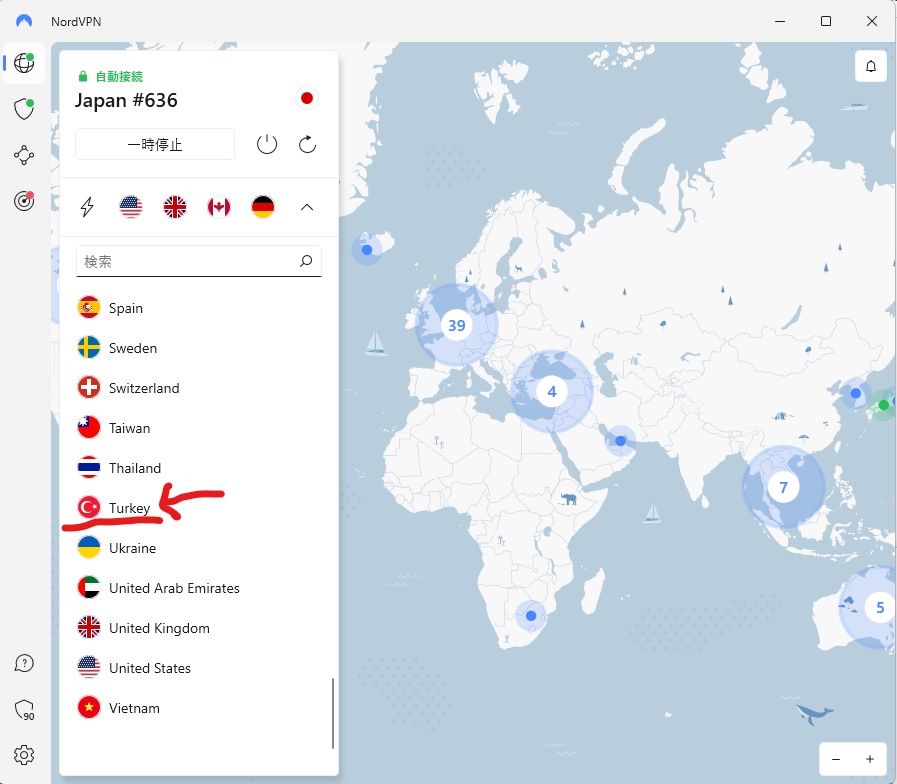Open the Dark Web Monitor target icon
The image size is (897, 784).
[24, 201]
